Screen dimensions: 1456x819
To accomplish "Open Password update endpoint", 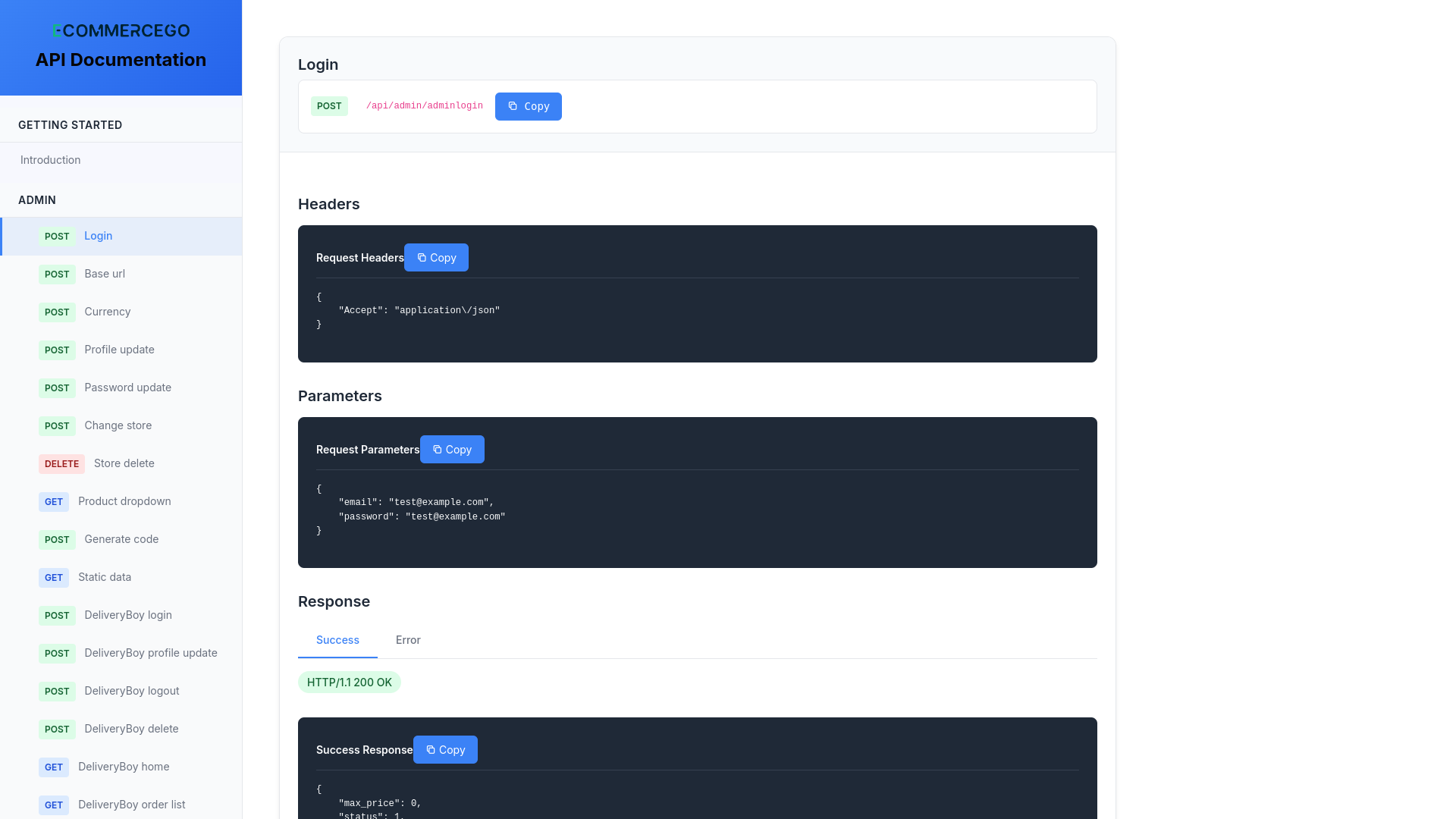I will point(121,388).
